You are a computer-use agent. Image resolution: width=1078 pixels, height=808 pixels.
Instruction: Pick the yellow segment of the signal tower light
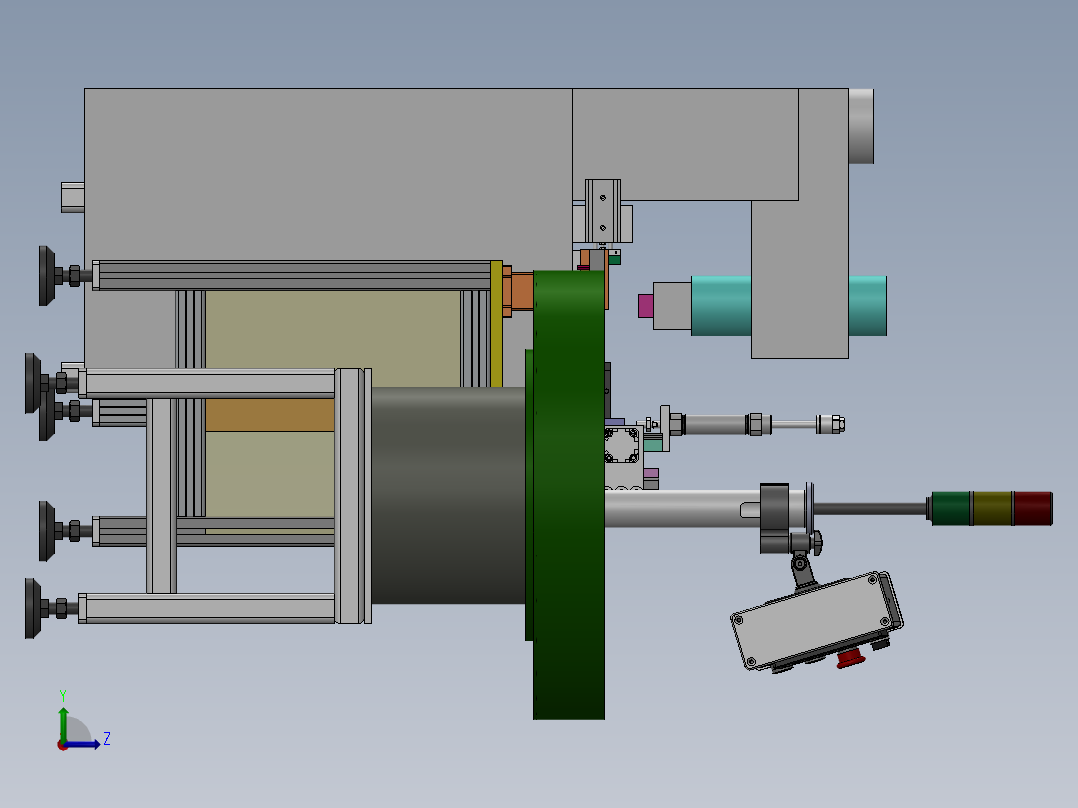click(x=993, y=508)
